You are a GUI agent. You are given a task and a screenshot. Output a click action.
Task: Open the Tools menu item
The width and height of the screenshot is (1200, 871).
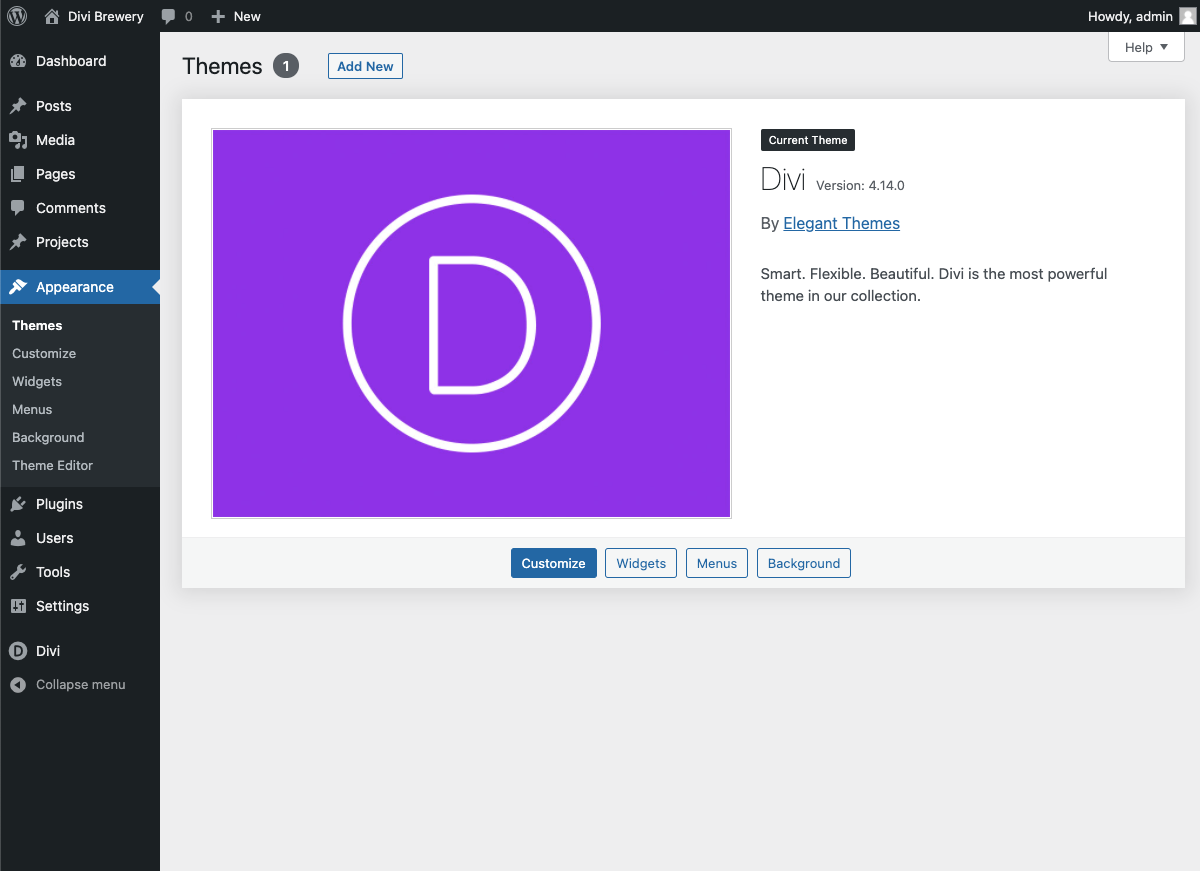[80, 572]
